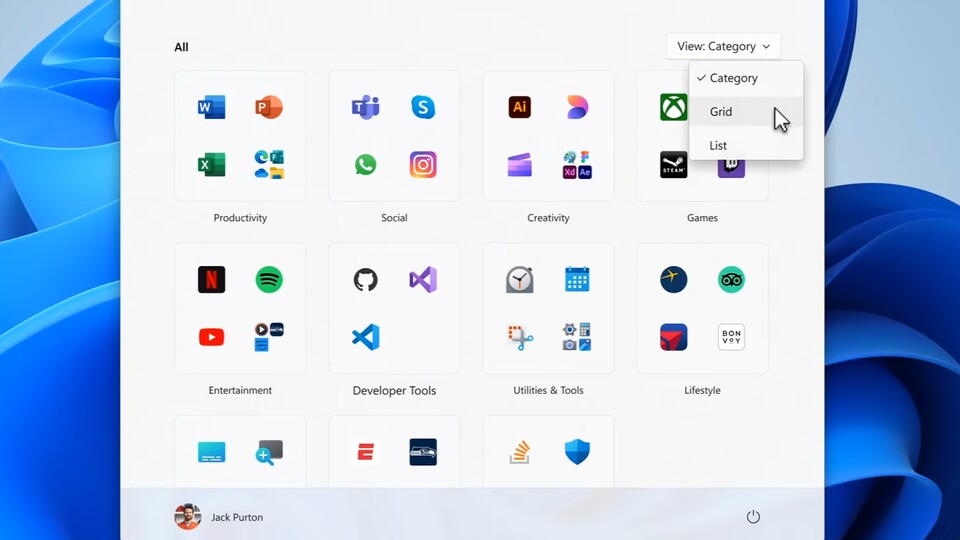Launch the WhatsApp icon
Screen dimensions: 960x540
[x=365, y=165]
